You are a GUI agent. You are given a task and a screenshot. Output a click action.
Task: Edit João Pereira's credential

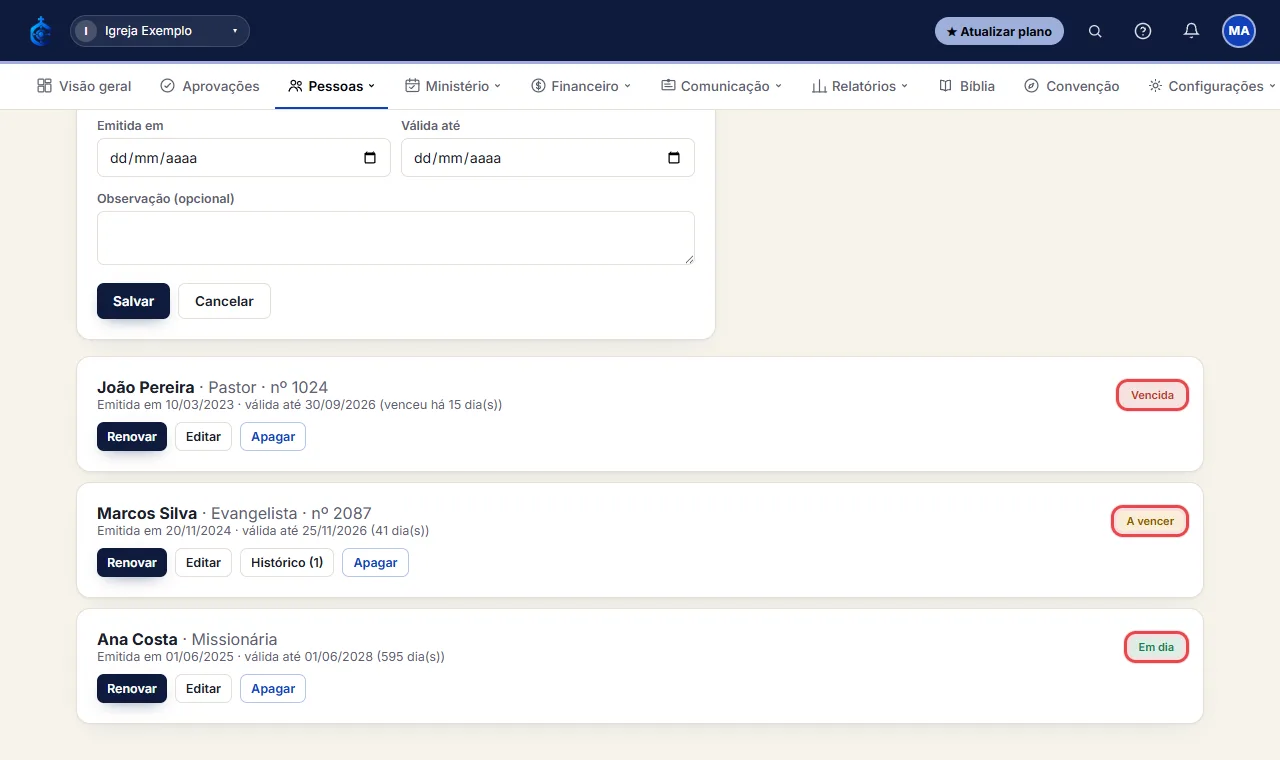pyautogui.click(x=203, y=437)
